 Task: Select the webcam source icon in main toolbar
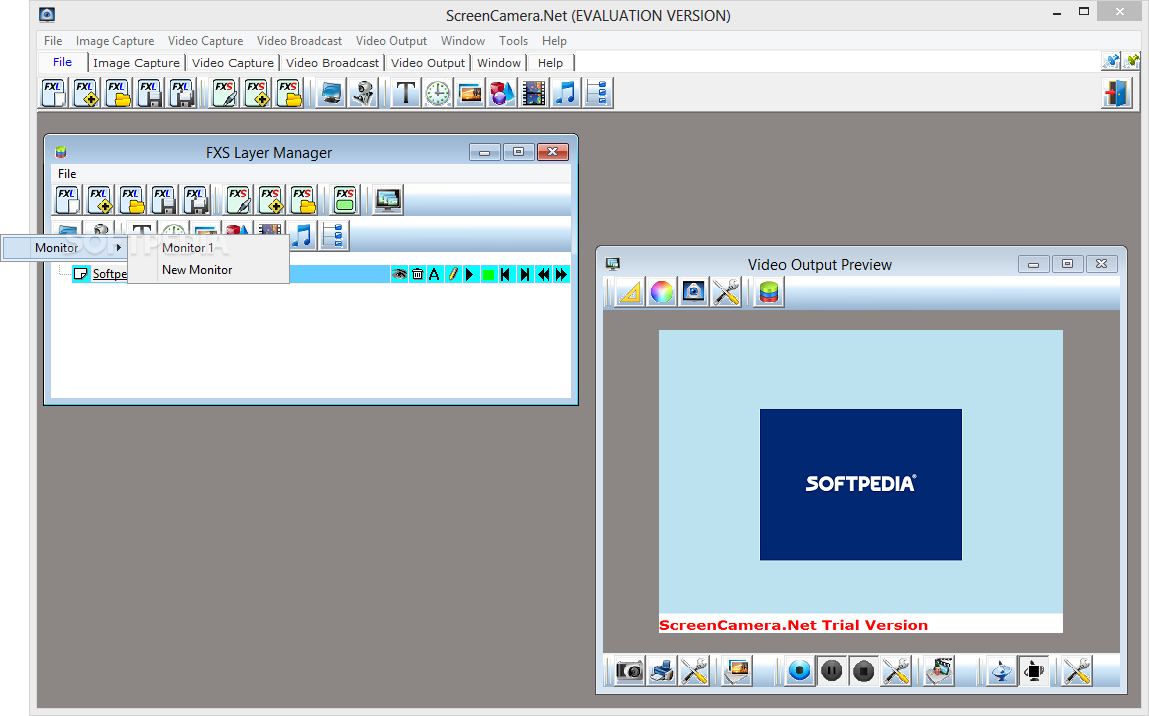[363, 94]
